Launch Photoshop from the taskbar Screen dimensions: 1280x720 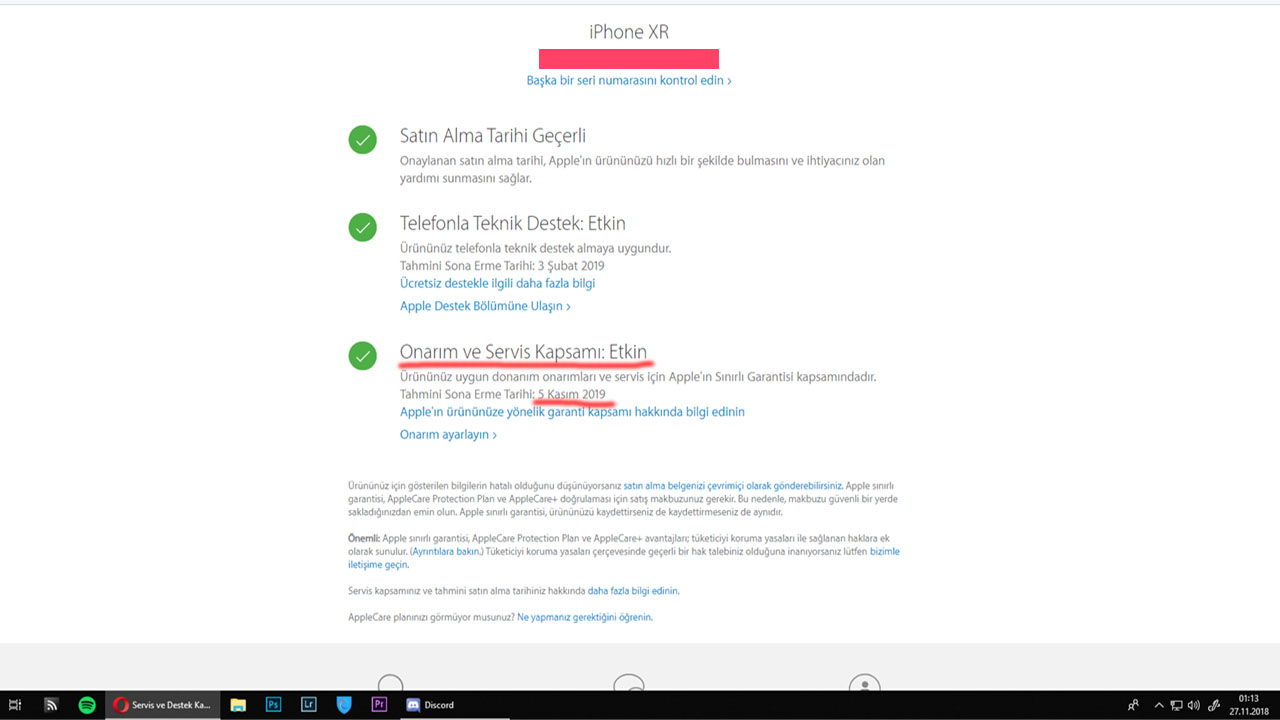tap(273, 705)
